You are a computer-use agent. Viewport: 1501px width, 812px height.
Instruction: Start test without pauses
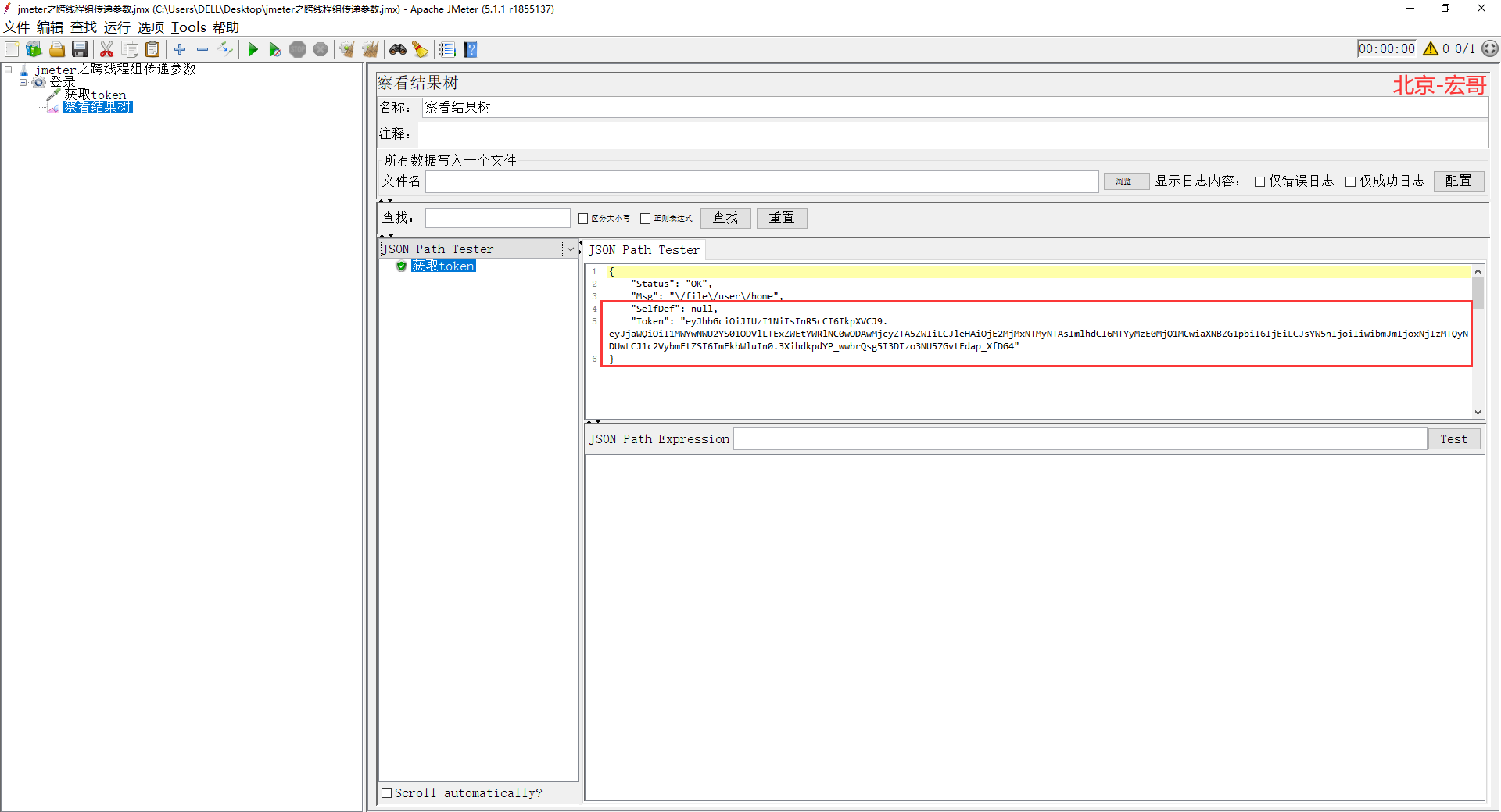click(274, 49)
